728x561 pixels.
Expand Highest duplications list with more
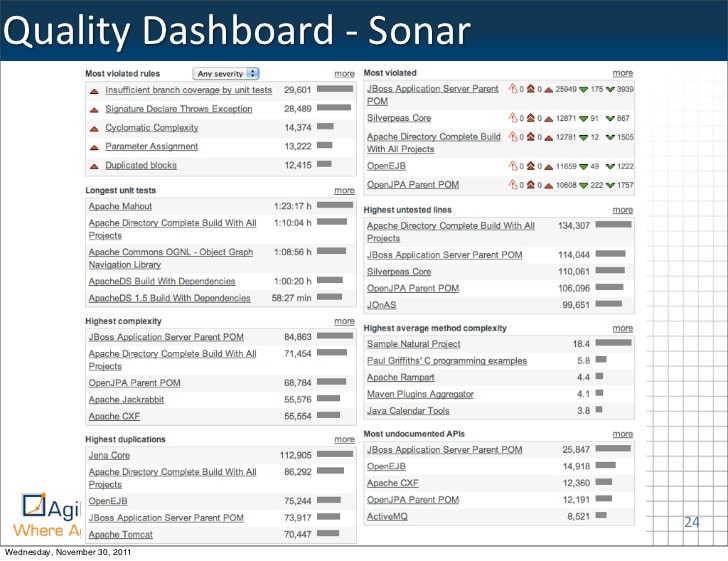click(x=344, y=439)
